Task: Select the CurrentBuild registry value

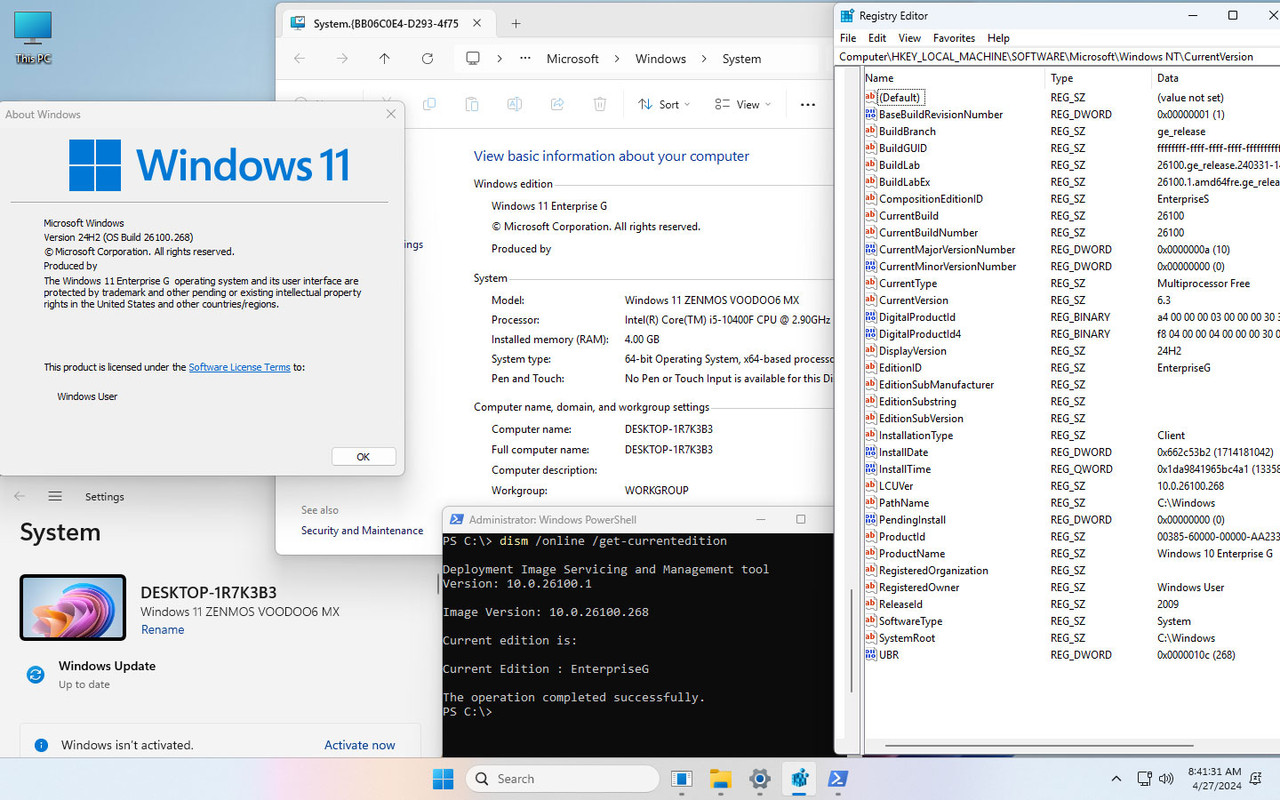Action: (908, 216)
